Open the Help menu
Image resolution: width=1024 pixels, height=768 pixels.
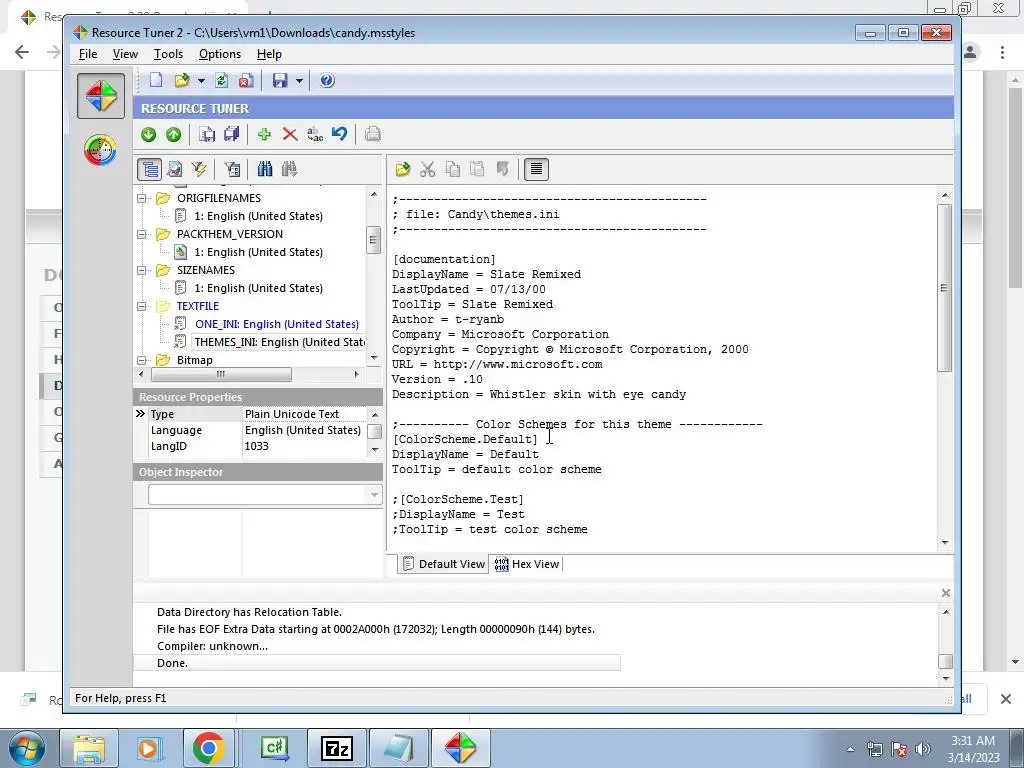[x=269, y=54]
